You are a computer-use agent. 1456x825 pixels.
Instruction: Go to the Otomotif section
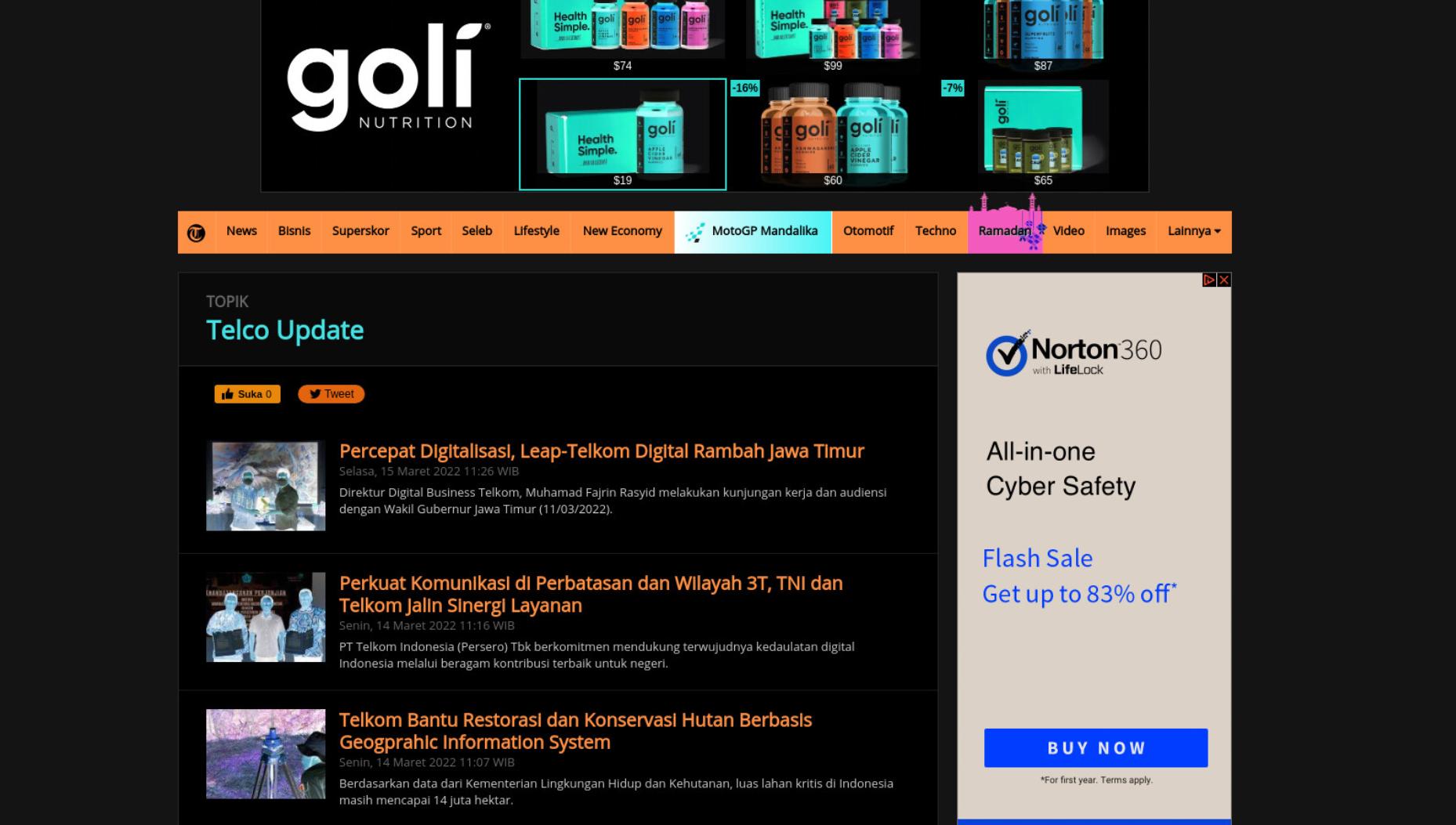[x=868, y=231]
